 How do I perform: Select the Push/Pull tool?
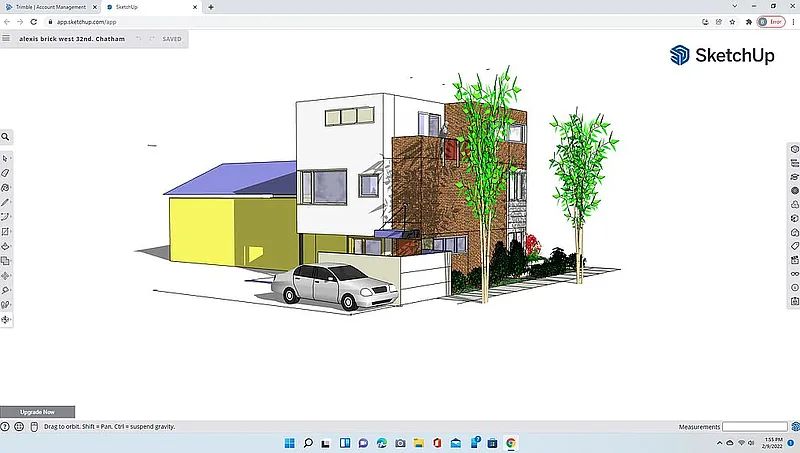click(x=6, y=246)
